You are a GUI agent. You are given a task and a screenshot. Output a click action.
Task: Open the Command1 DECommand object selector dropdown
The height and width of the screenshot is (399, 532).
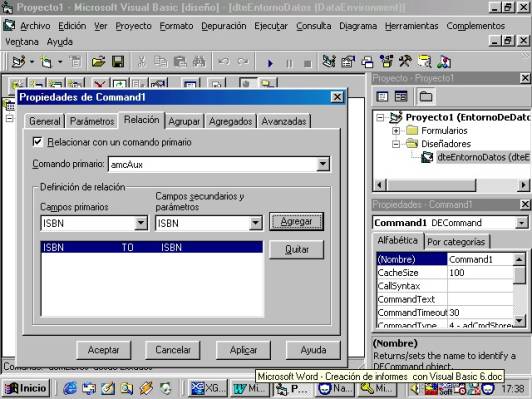521,223
